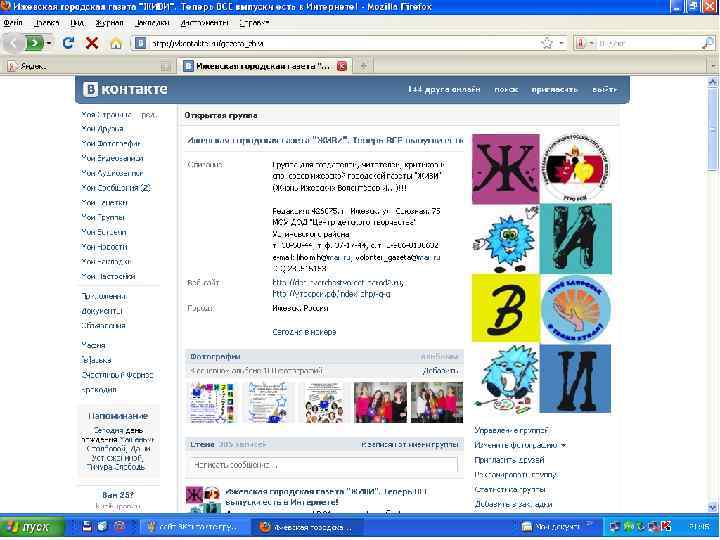Image resolution: width=720 pixels, height=540 pixels.
Task: Click выйти to log out
Action: pos(603,90)
